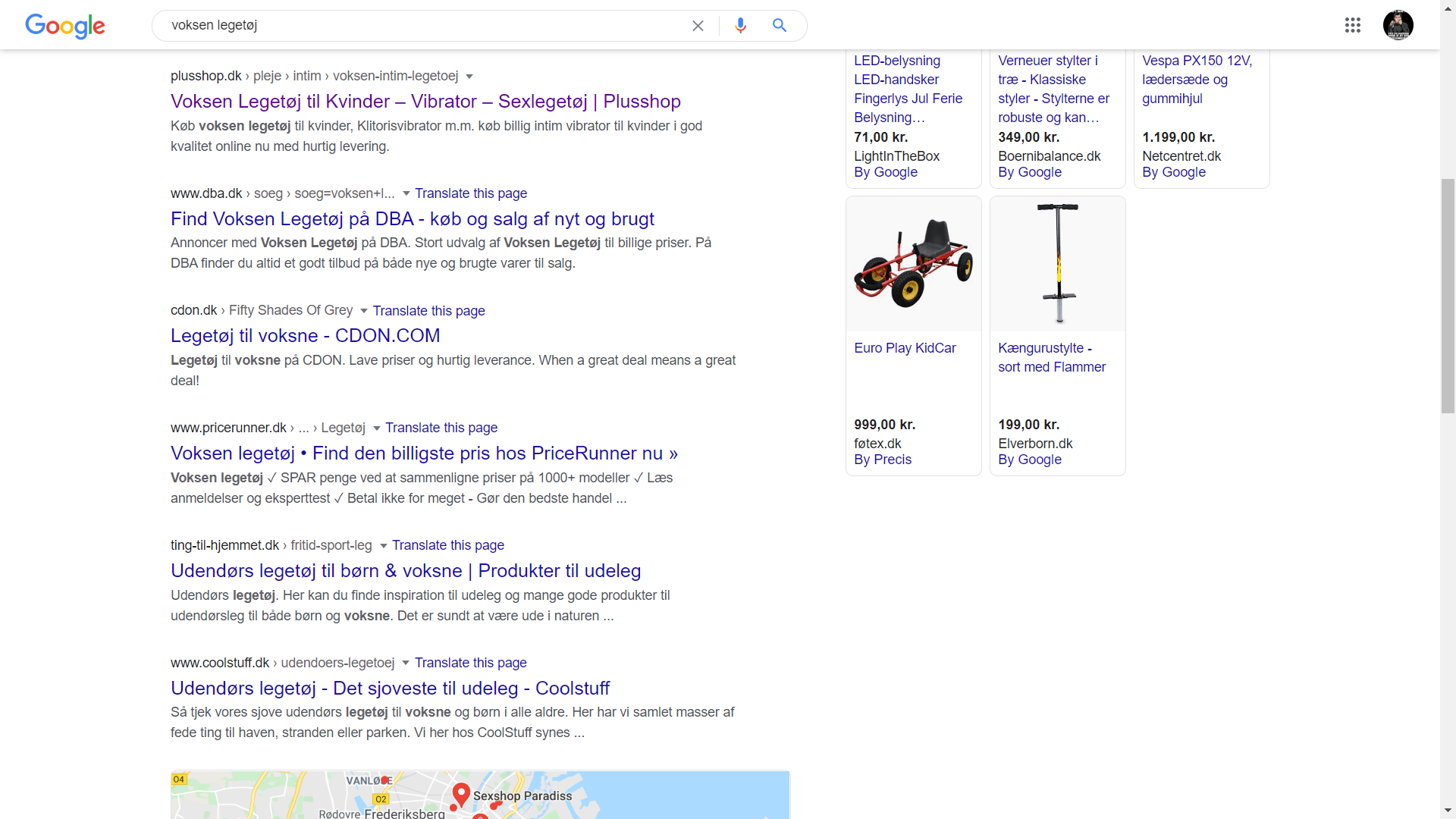
Task: Start voice search with microphone icon
Action: click(740, 26)
